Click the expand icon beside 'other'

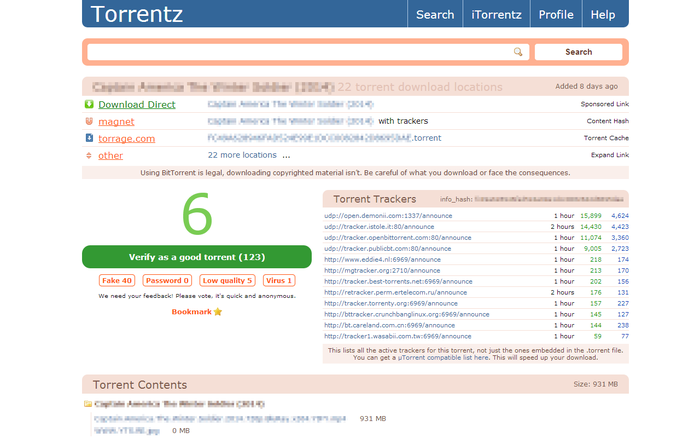pos(89,155)
